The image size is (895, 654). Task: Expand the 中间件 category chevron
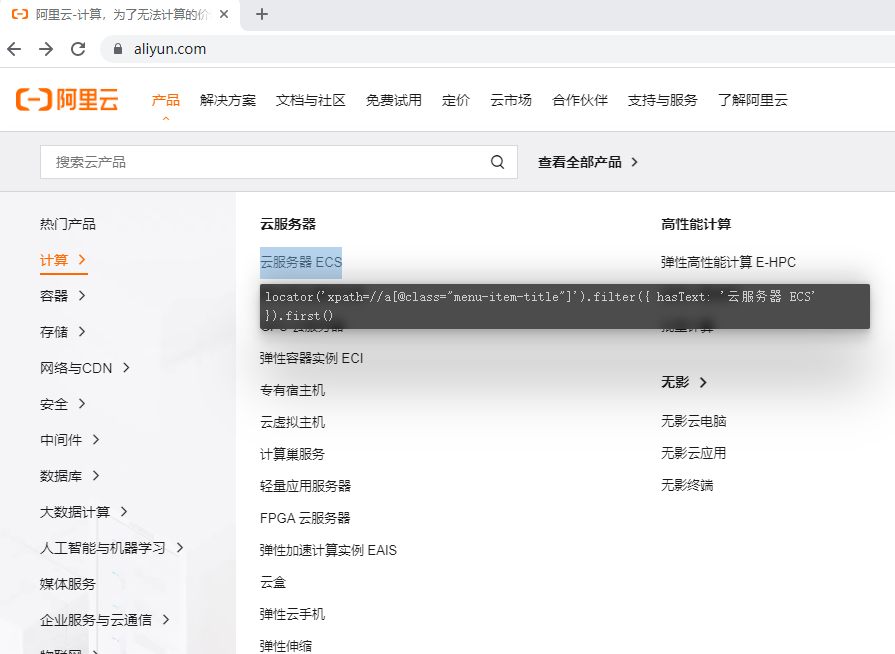coord(96,439)
